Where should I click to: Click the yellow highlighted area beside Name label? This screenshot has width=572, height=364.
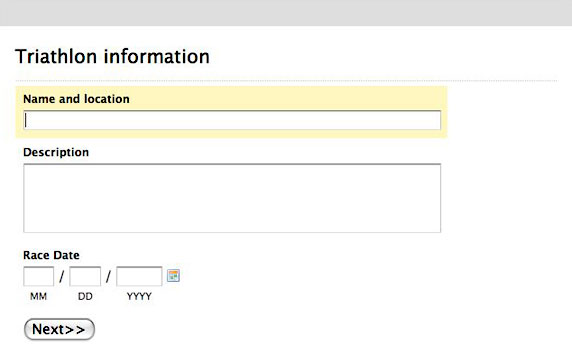click(288, 98)
